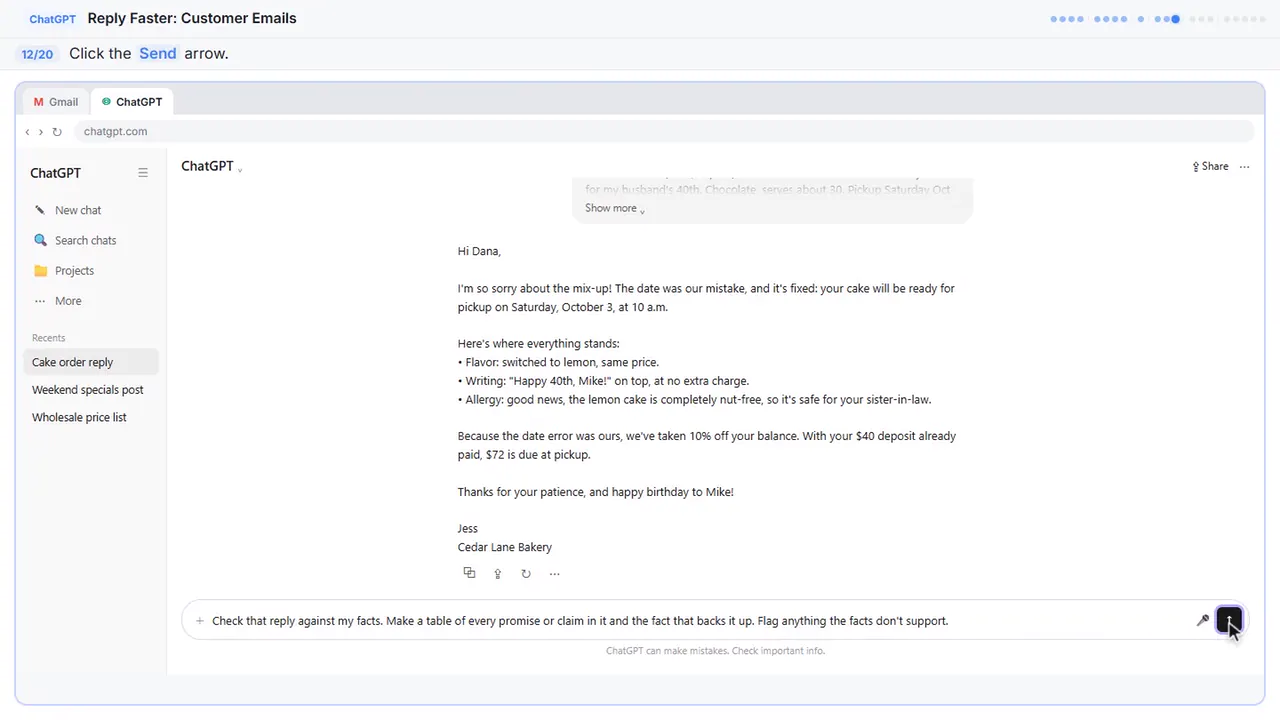Switch to the Gmail tab
The height and width of the screenshot is (720, 1280).
click(56, 102)
